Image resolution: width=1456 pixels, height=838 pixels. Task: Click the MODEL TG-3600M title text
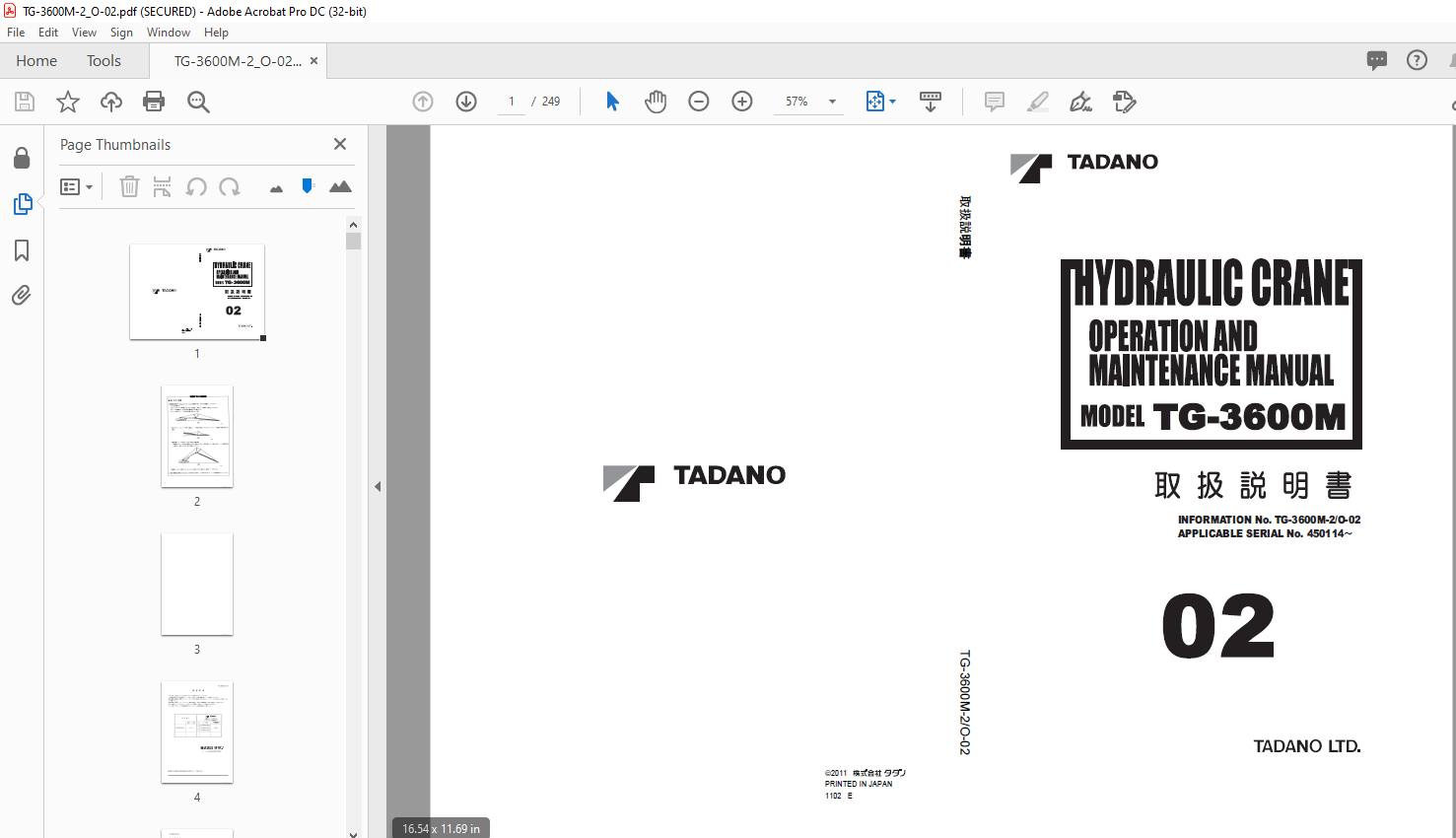1213,417
